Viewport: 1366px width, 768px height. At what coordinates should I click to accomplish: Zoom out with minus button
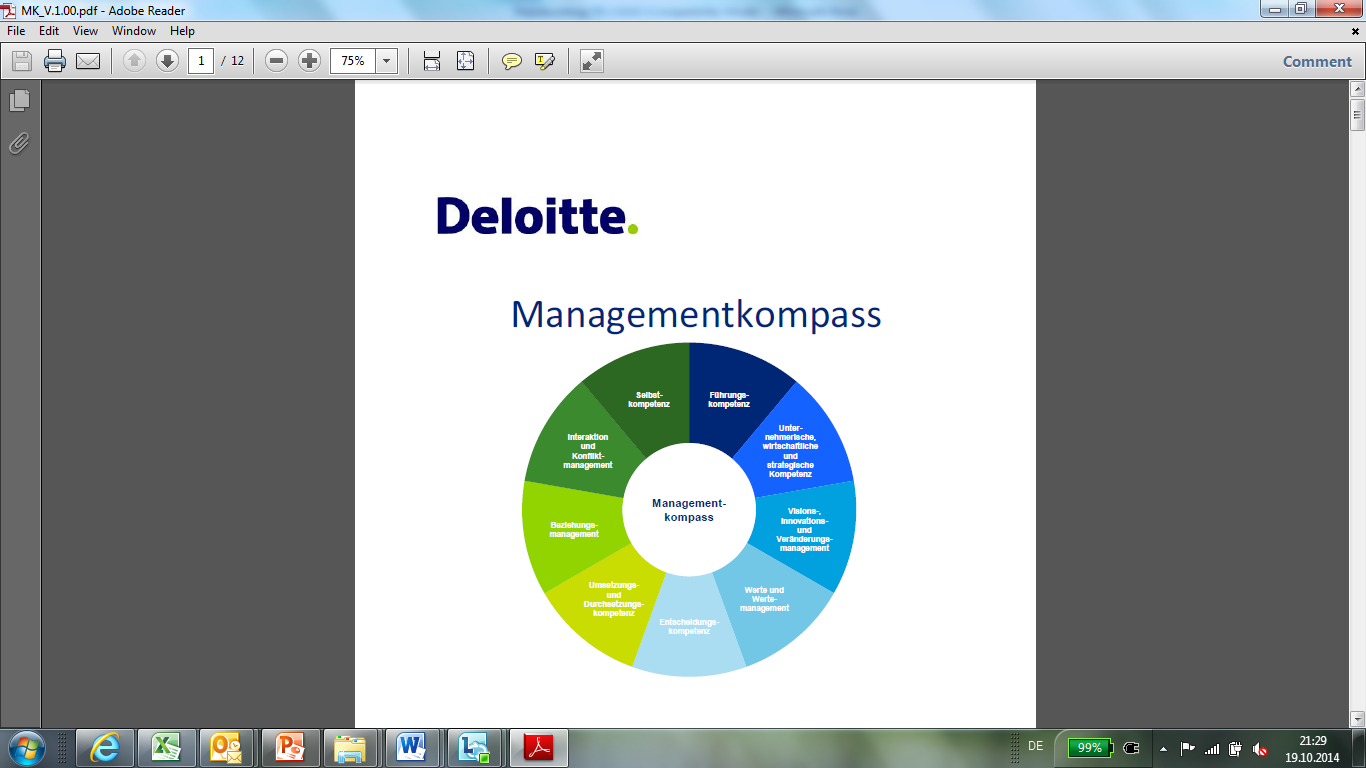(x=277, y=61)
